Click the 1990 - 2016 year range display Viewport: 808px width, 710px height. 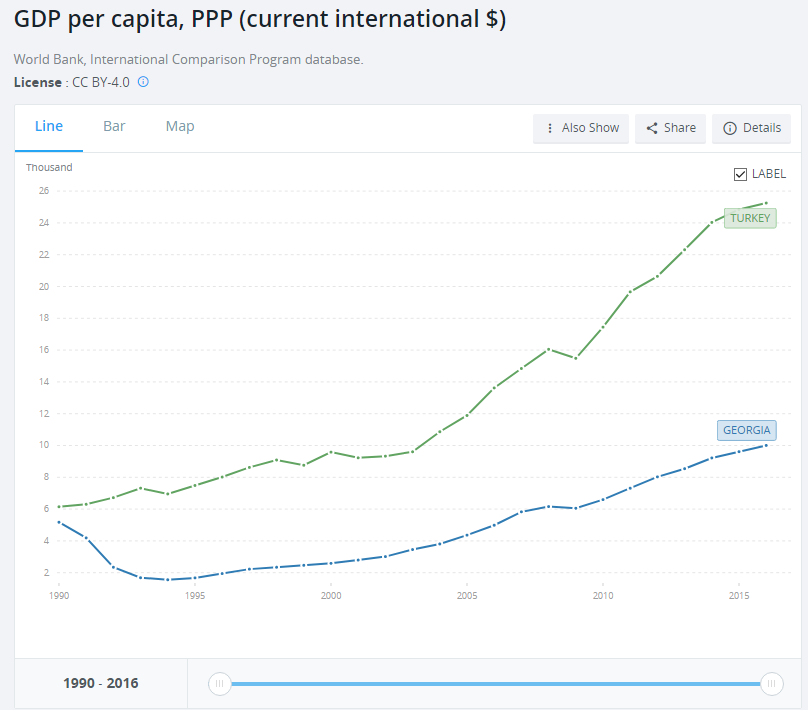tap(101, 684)
